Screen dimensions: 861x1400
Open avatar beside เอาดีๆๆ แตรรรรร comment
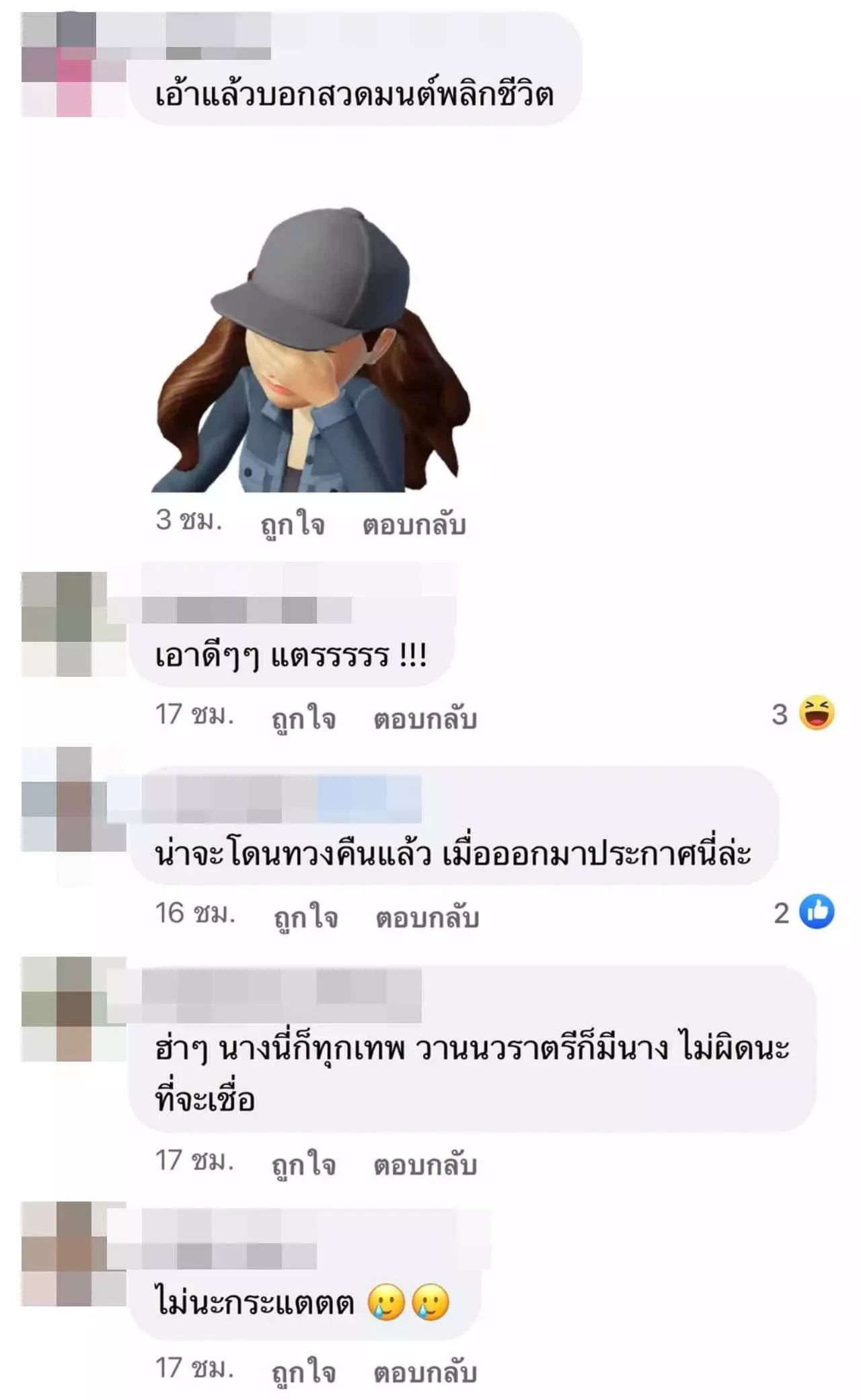[73, 624]
